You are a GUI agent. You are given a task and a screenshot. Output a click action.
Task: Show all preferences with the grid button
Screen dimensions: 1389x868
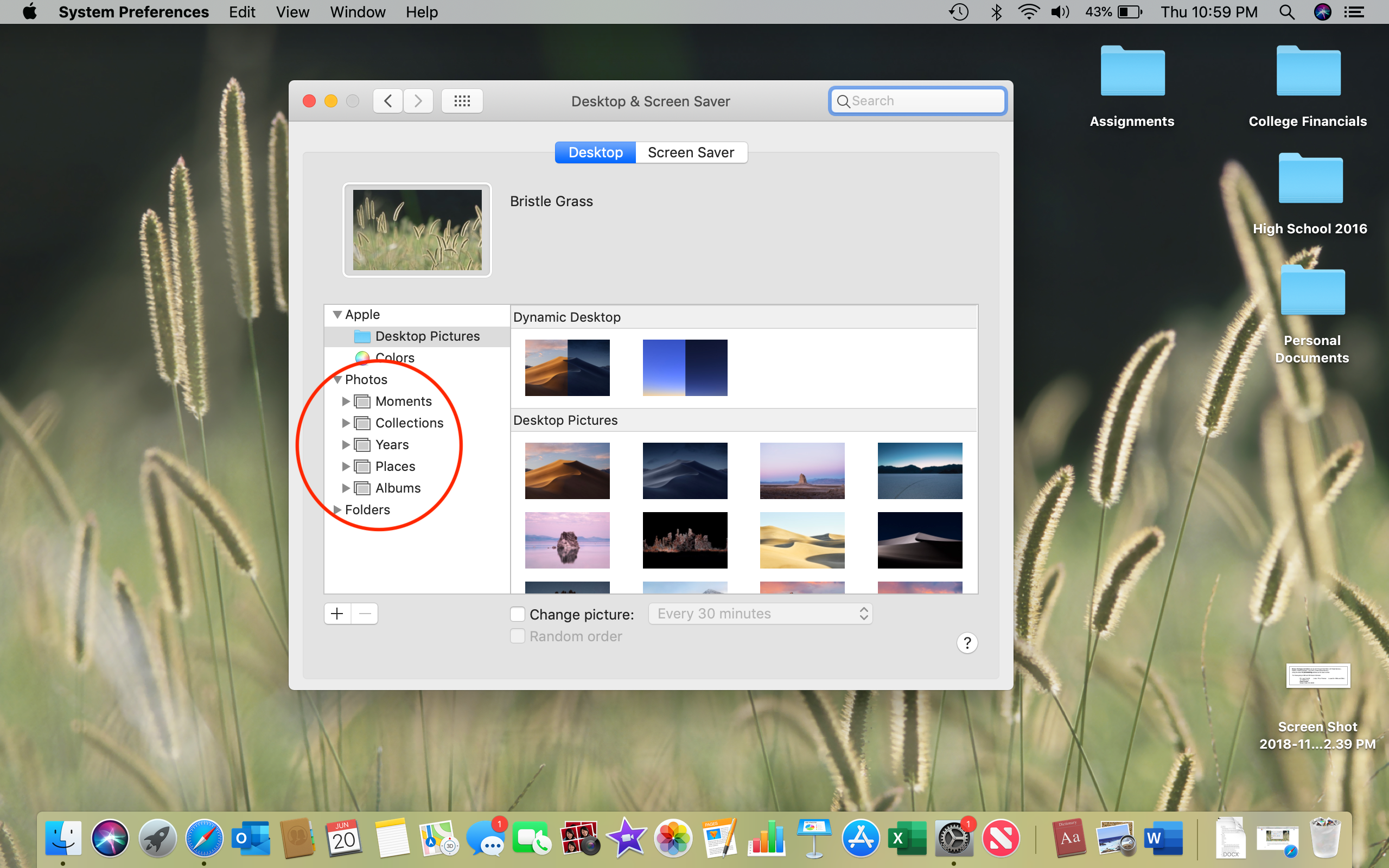coord(462,101)
